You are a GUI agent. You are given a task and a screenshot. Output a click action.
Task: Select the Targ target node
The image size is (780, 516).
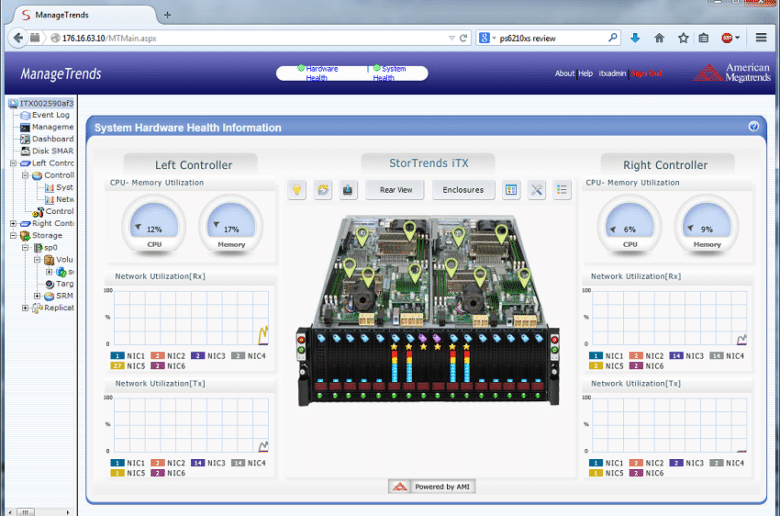(x=64, y=284)
